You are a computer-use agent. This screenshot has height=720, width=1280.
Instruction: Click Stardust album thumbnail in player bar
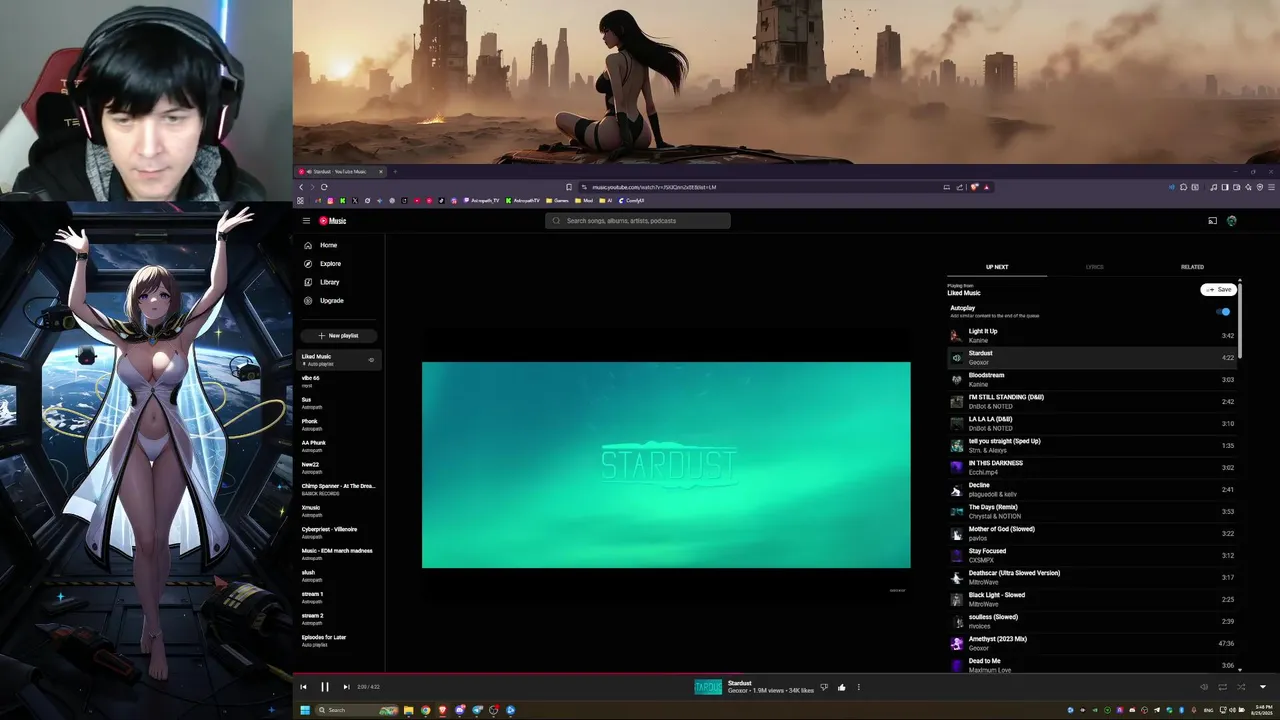click(708, 687)
